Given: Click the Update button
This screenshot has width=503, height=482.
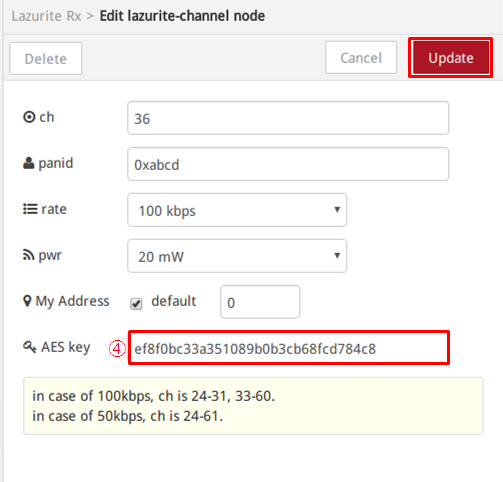Looking at the screenshot, I should coord(451,58).
